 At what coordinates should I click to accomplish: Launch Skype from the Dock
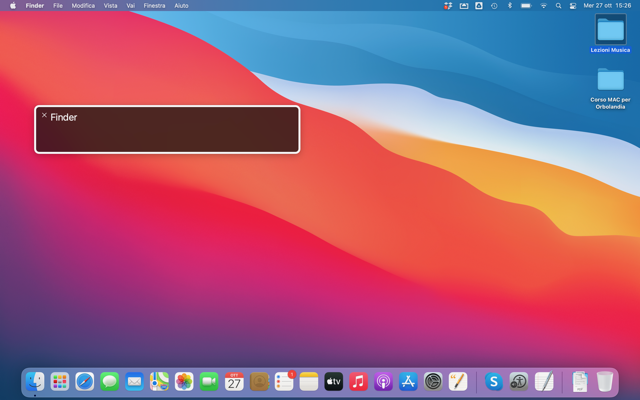coord(494,382)
